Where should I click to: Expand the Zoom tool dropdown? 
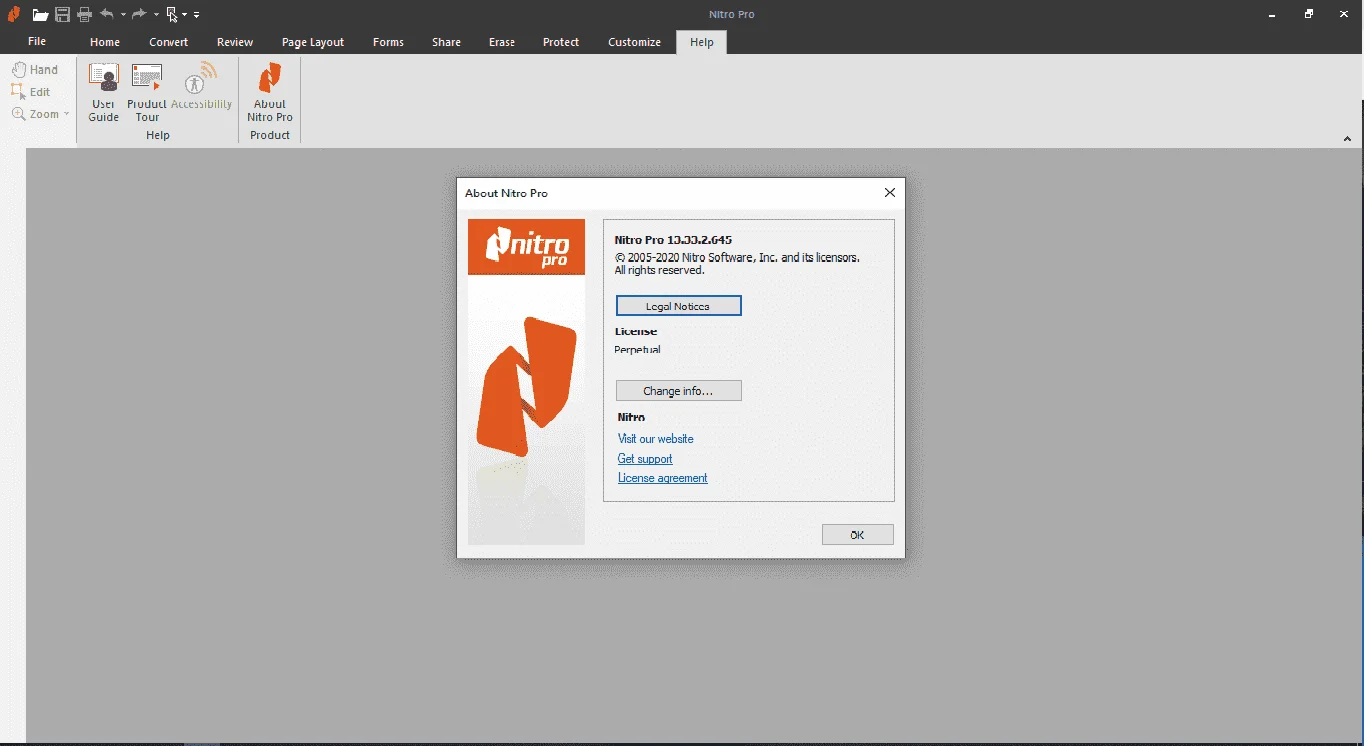[x=67, y=114]
